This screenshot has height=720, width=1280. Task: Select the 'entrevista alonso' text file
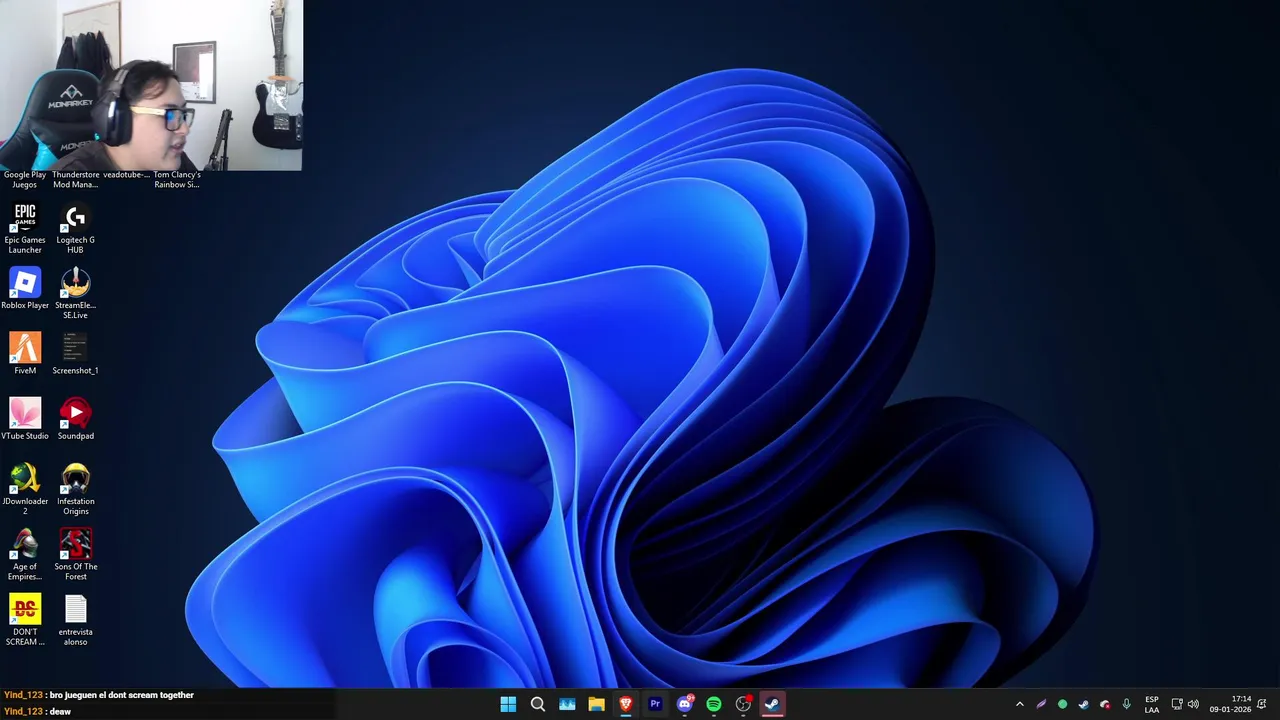[75, 620]
